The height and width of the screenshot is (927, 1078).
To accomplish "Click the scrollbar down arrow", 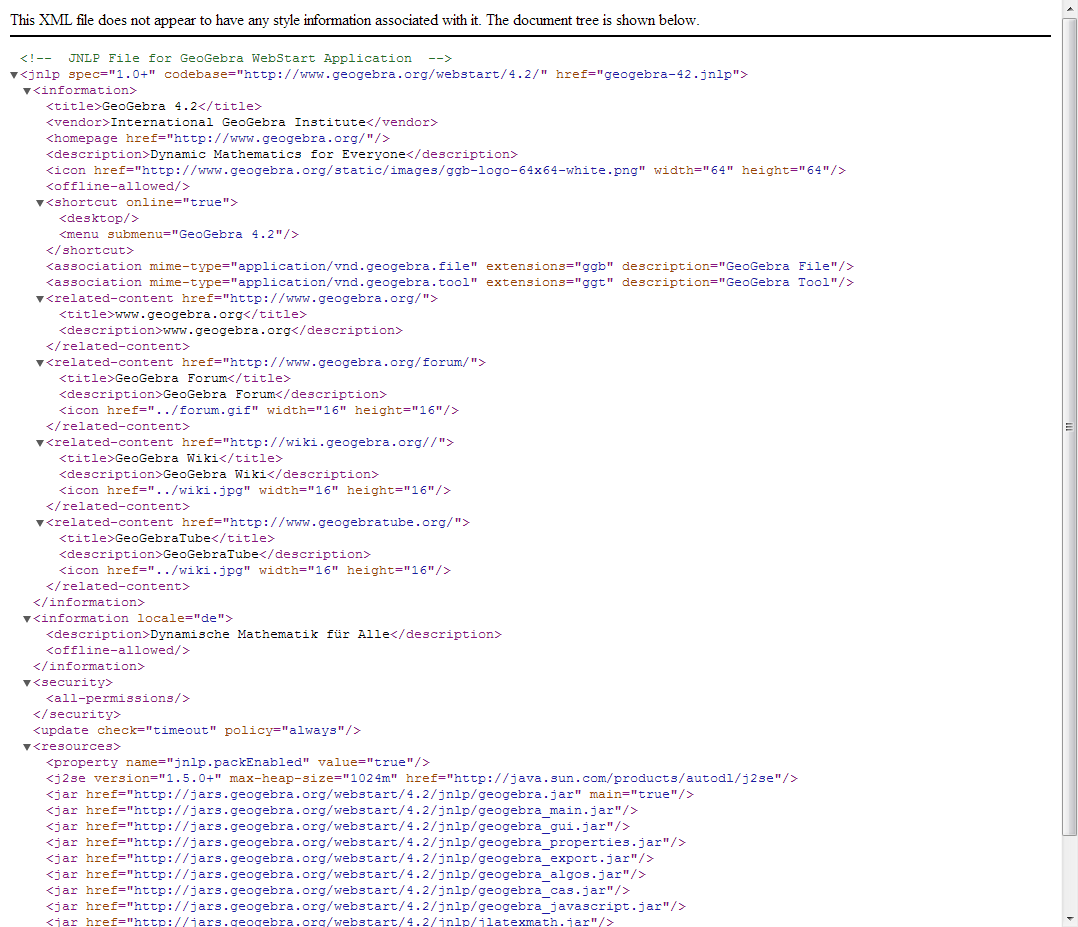I will [1069, 919].
